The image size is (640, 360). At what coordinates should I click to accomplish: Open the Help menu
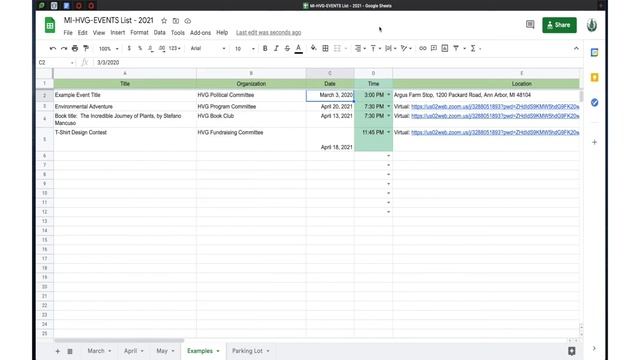tap(222, 33)
